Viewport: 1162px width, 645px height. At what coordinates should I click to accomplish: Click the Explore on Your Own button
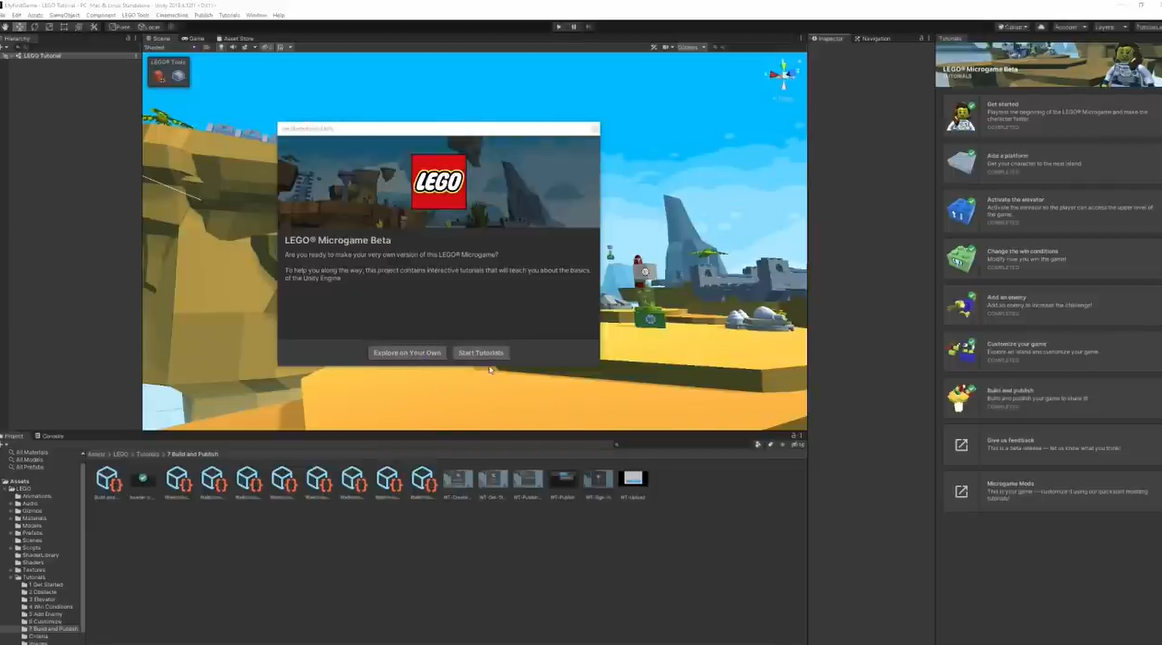click(407, 353)
